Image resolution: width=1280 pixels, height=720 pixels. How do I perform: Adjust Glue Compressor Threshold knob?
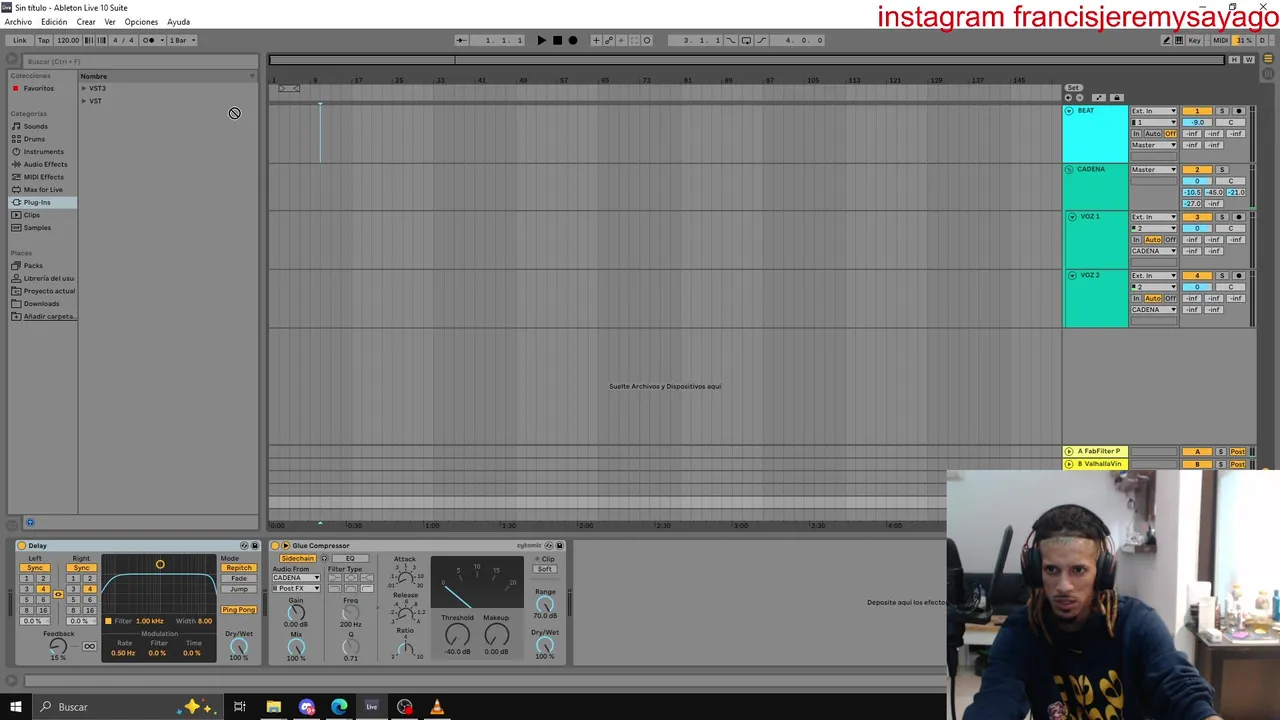(x=457, y=635)
